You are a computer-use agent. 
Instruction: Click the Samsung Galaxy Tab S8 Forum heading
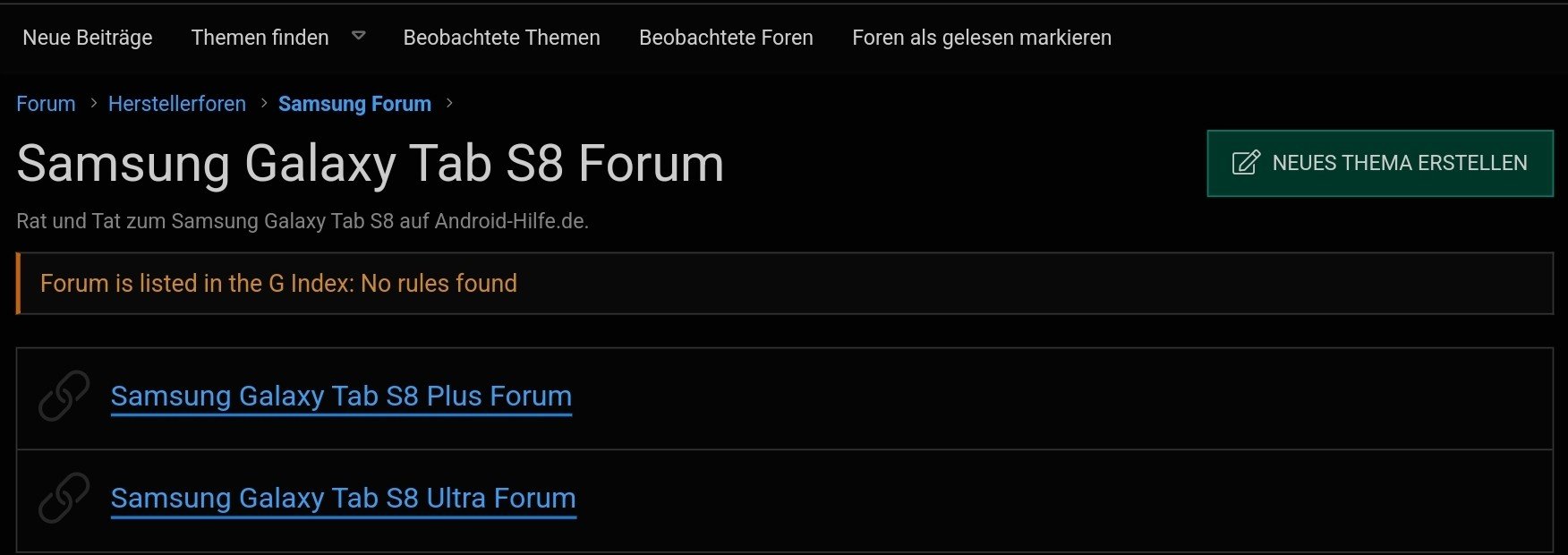coord(370,164)
